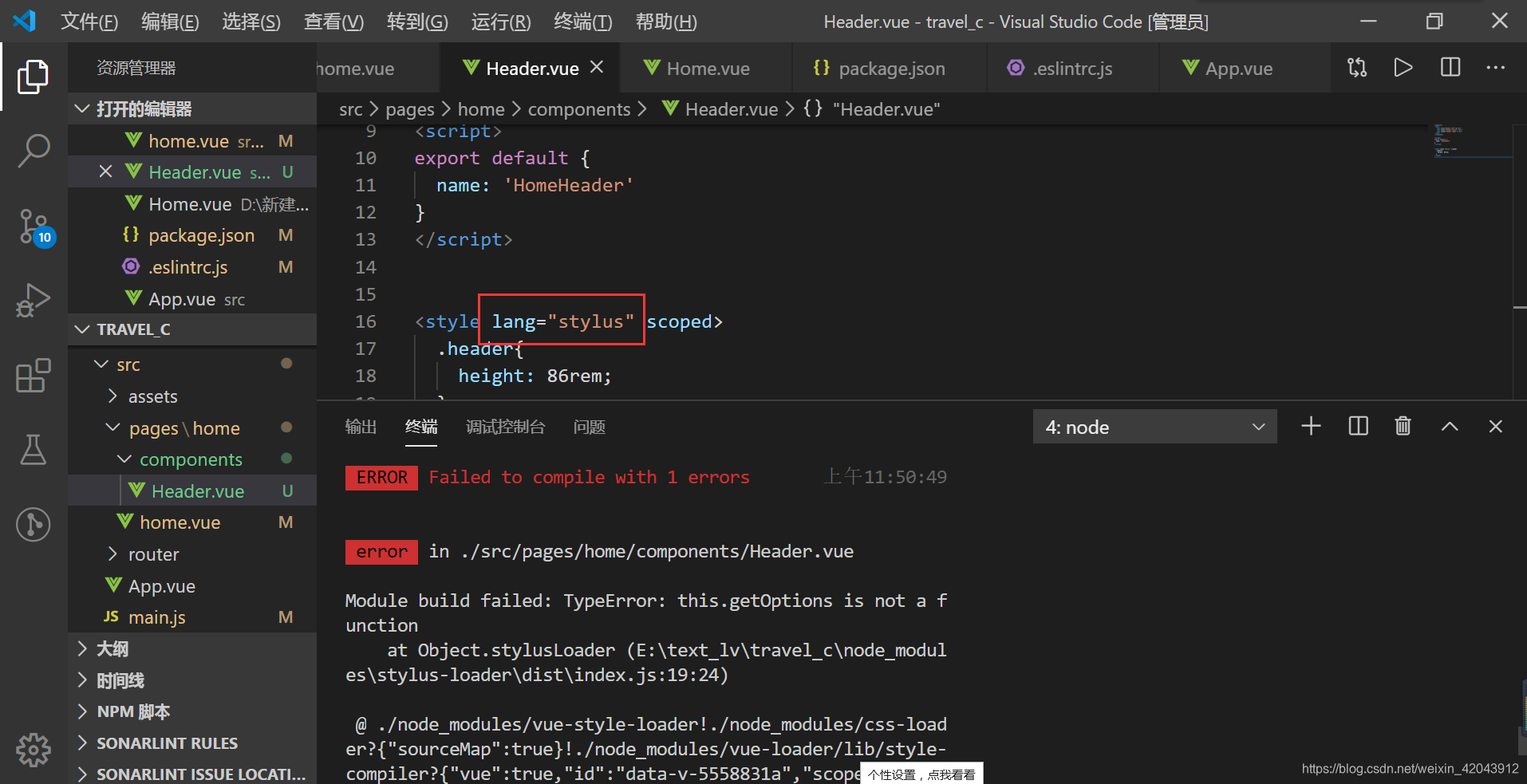Click components in the breadcrumb path
Screen dimensions: 1527x784
(579, 109)
